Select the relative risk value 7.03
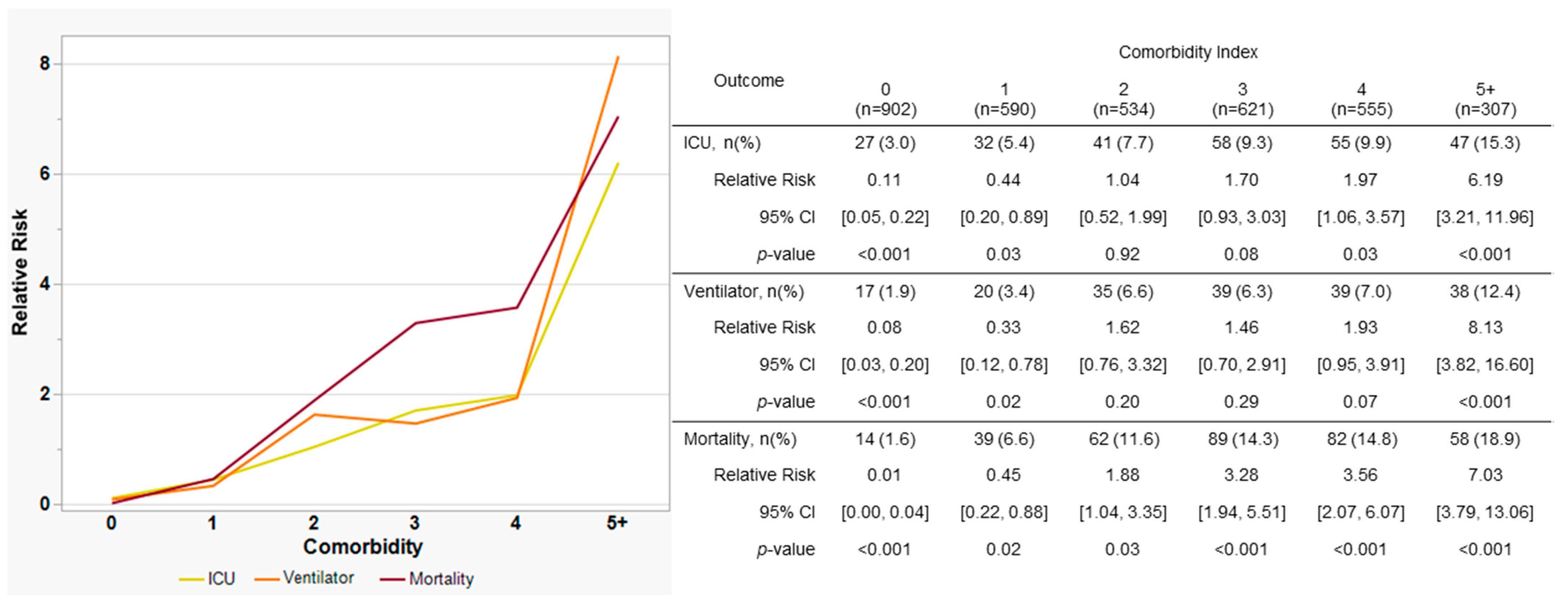Screen dimensions: 1568x603 [1484, 474]
